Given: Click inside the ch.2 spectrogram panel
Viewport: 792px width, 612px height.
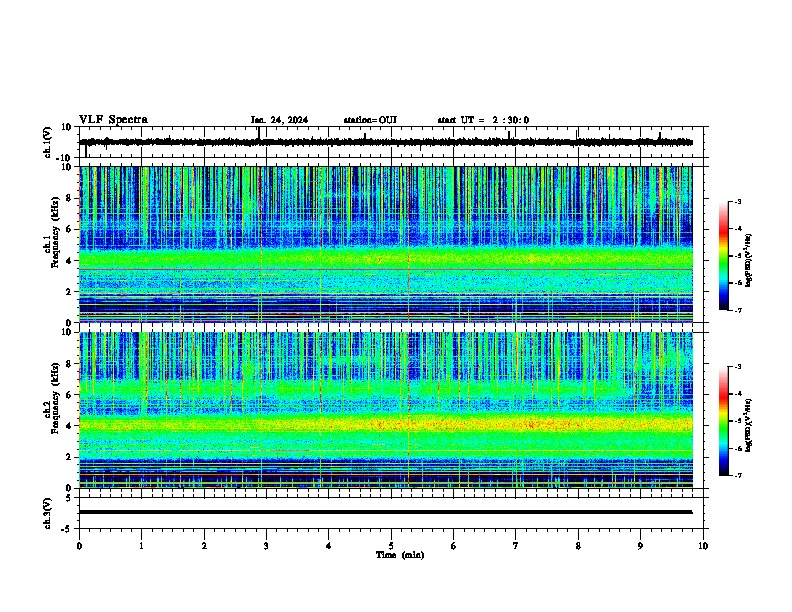Looking at the screenshot, I should pos(385,410).
